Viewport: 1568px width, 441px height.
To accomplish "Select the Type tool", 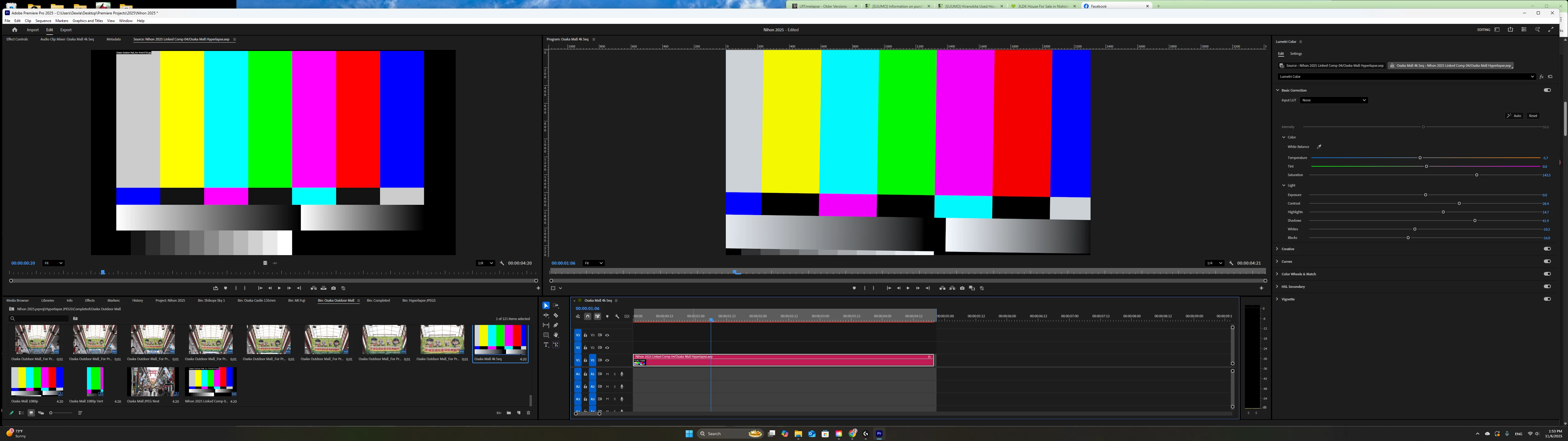I will point(546,345).
